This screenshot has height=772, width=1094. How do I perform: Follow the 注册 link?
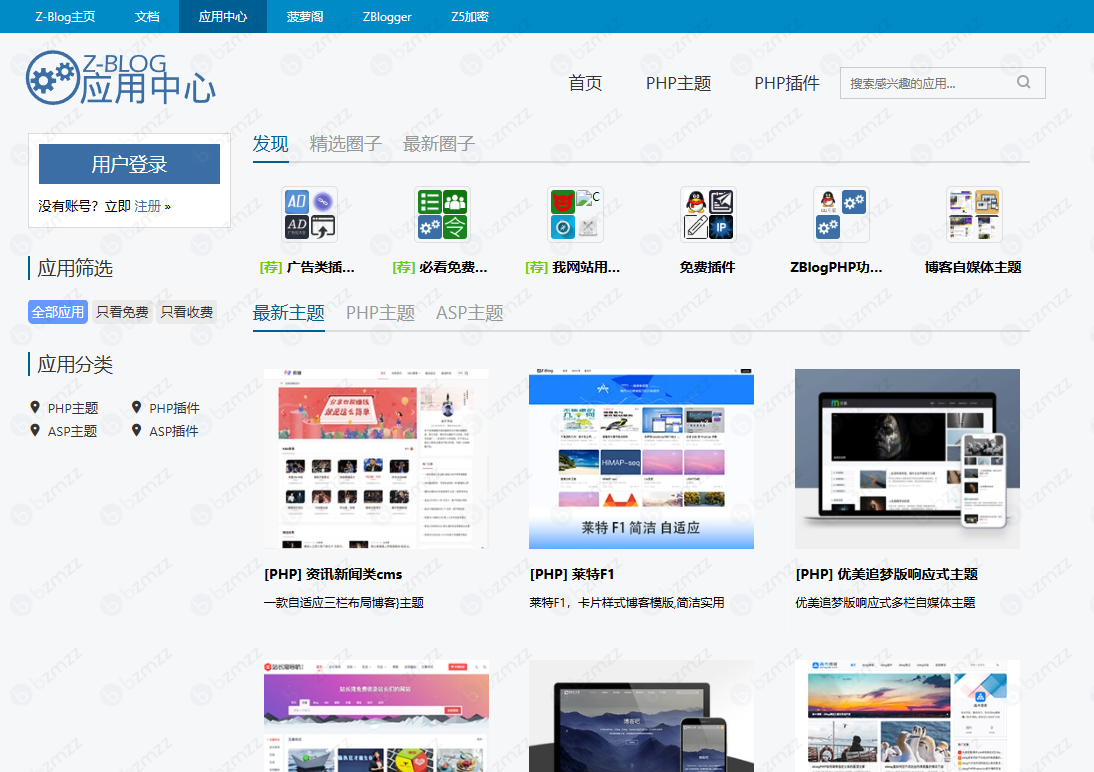[147, 206]
